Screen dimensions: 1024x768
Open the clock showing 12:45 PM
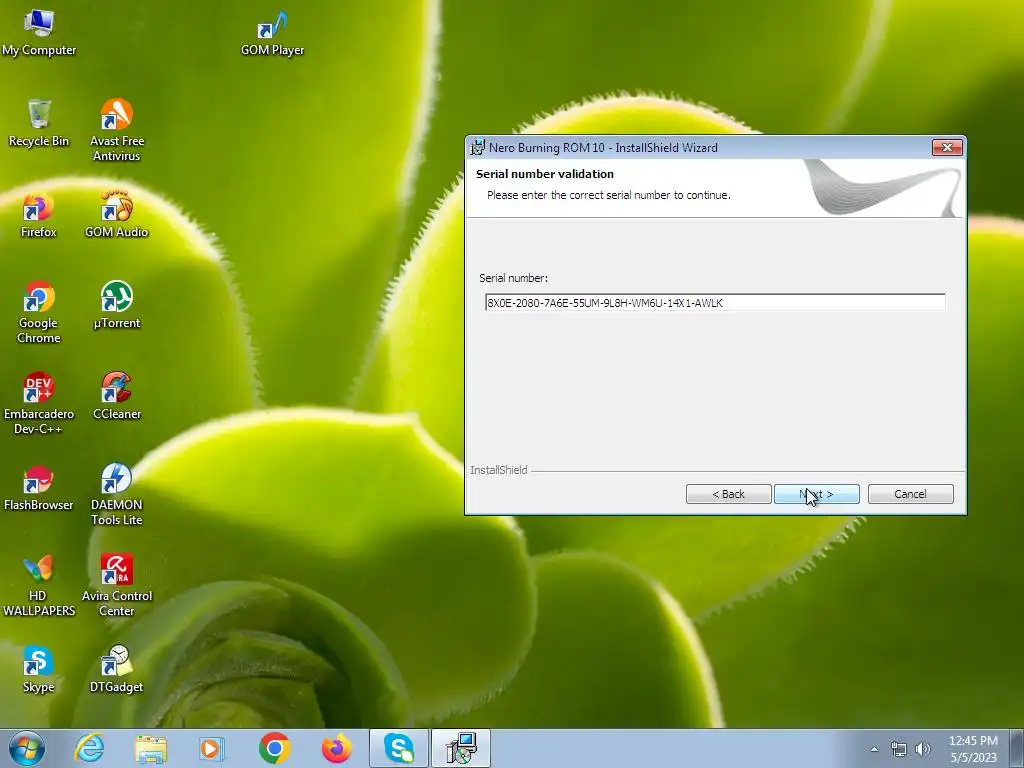click(973, 749)
